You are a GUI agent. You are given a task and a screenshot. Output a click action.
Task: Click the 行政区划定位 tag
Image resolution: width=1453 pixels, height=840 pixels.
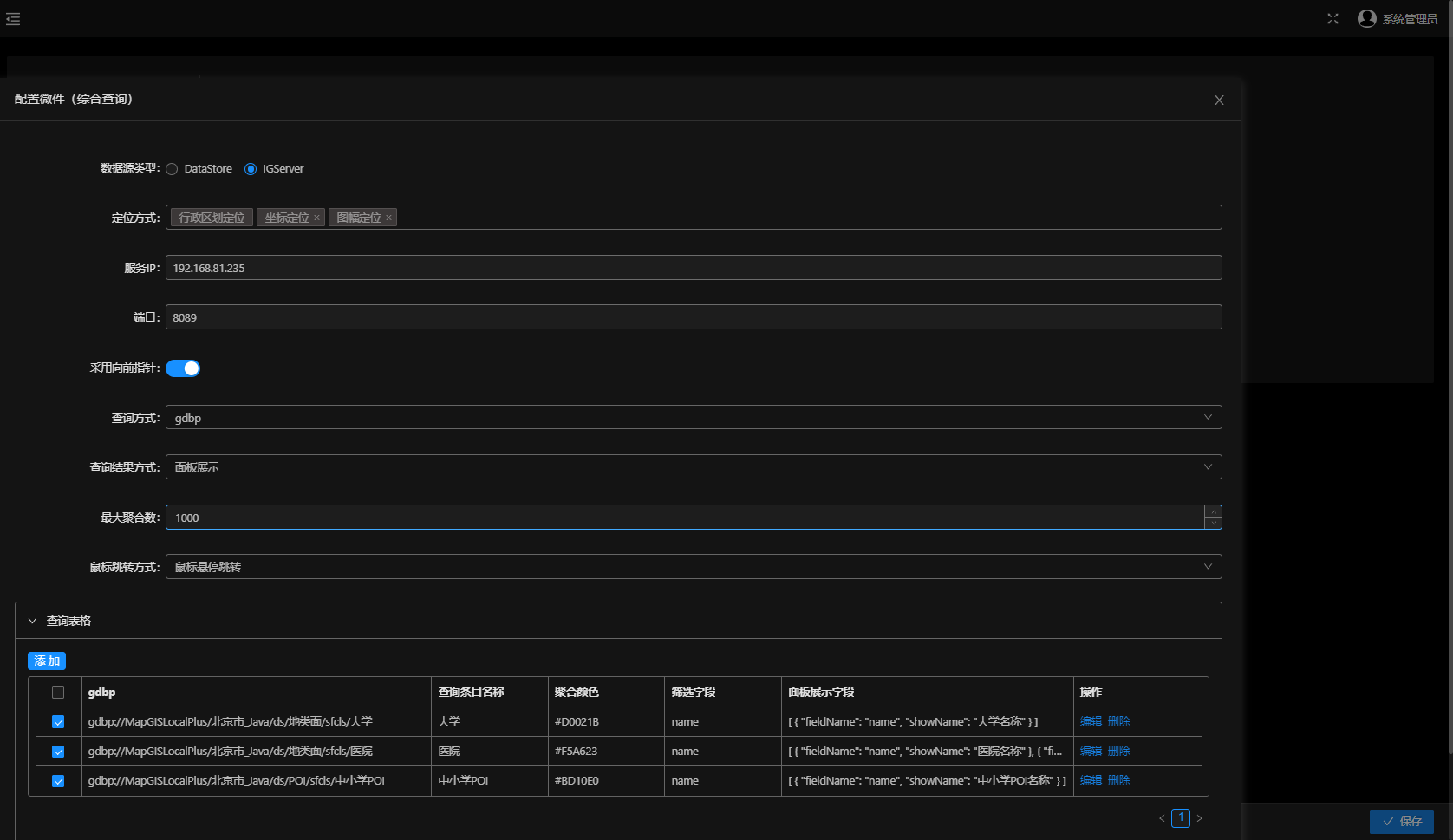pos(212,218)
